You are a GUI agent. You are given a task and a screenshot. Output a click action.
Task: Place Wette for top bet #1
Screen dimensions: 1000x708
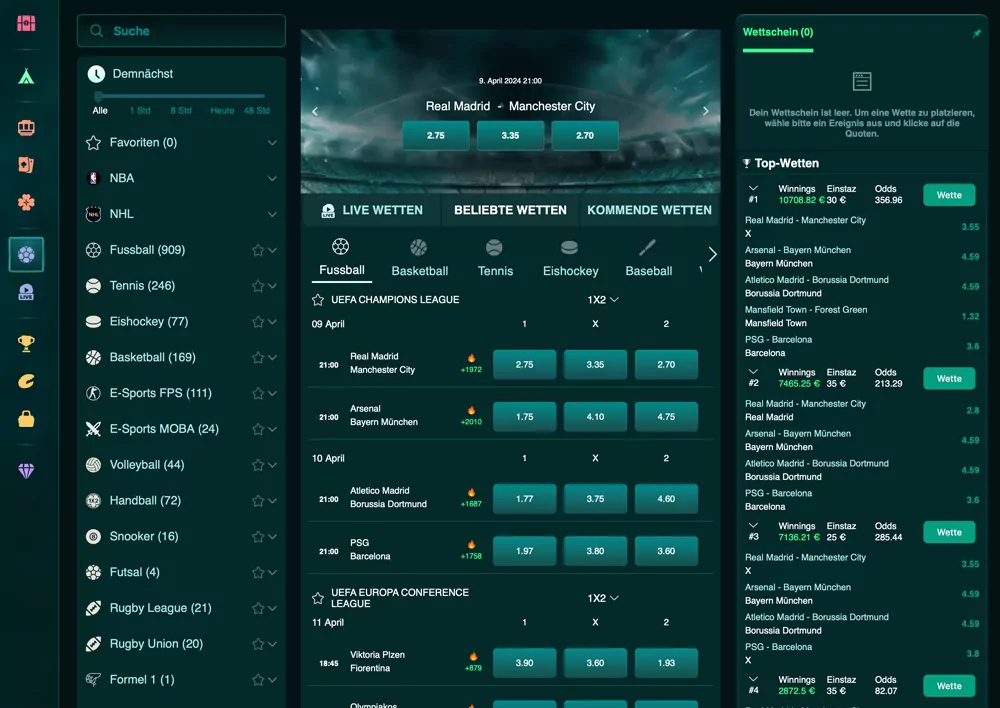point(949,195)
